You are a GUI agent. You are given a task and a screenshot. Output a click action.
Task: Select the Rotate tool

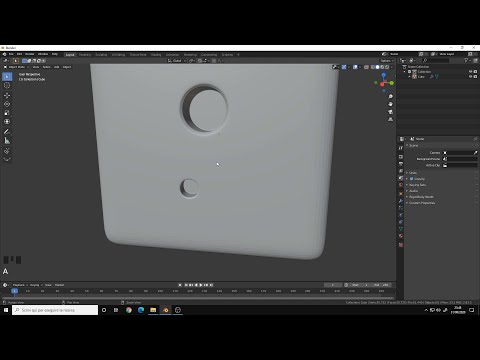pos(7,104)
